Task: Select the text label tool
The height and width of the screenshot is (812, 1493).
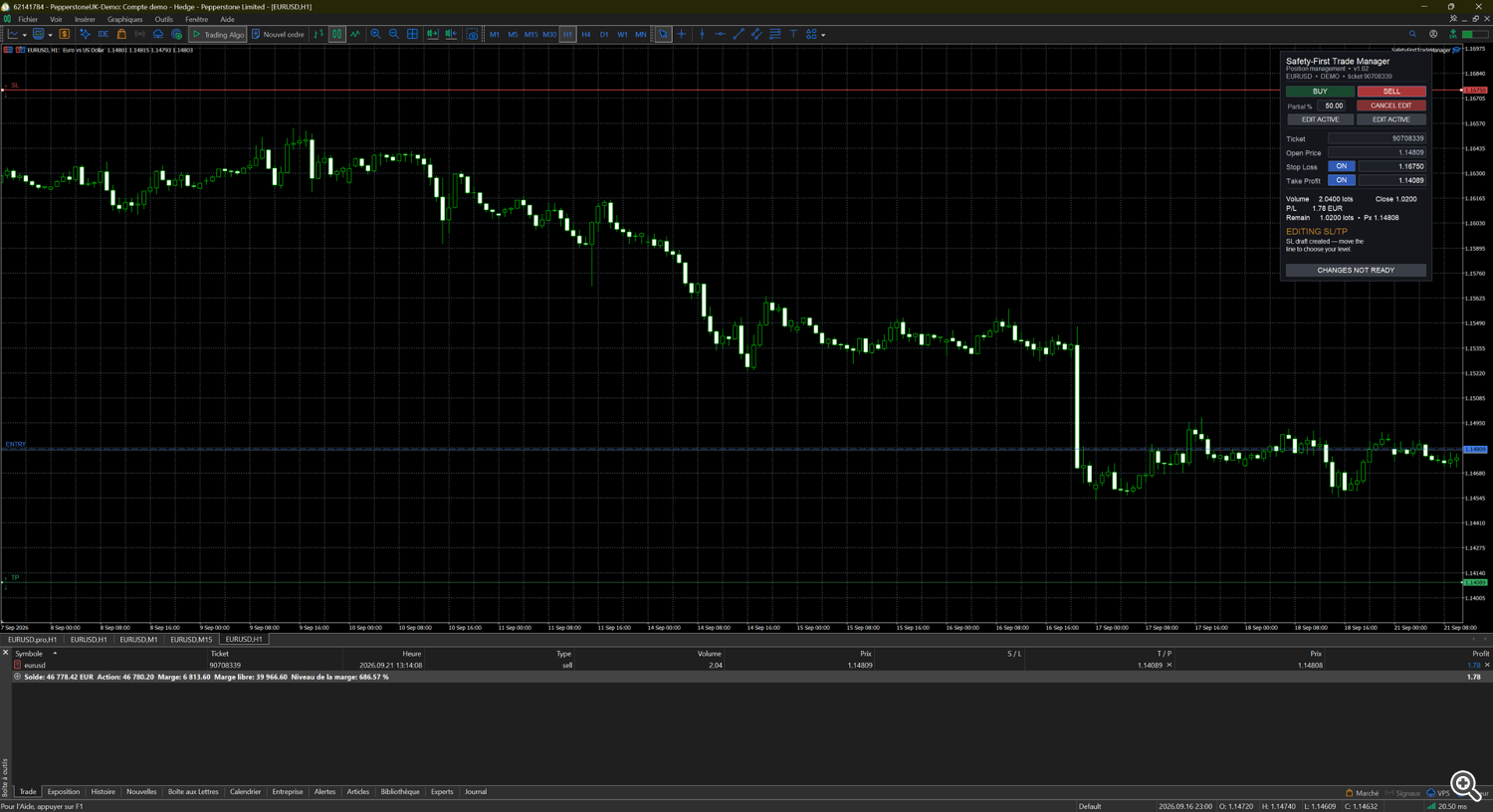Action: 793,34
